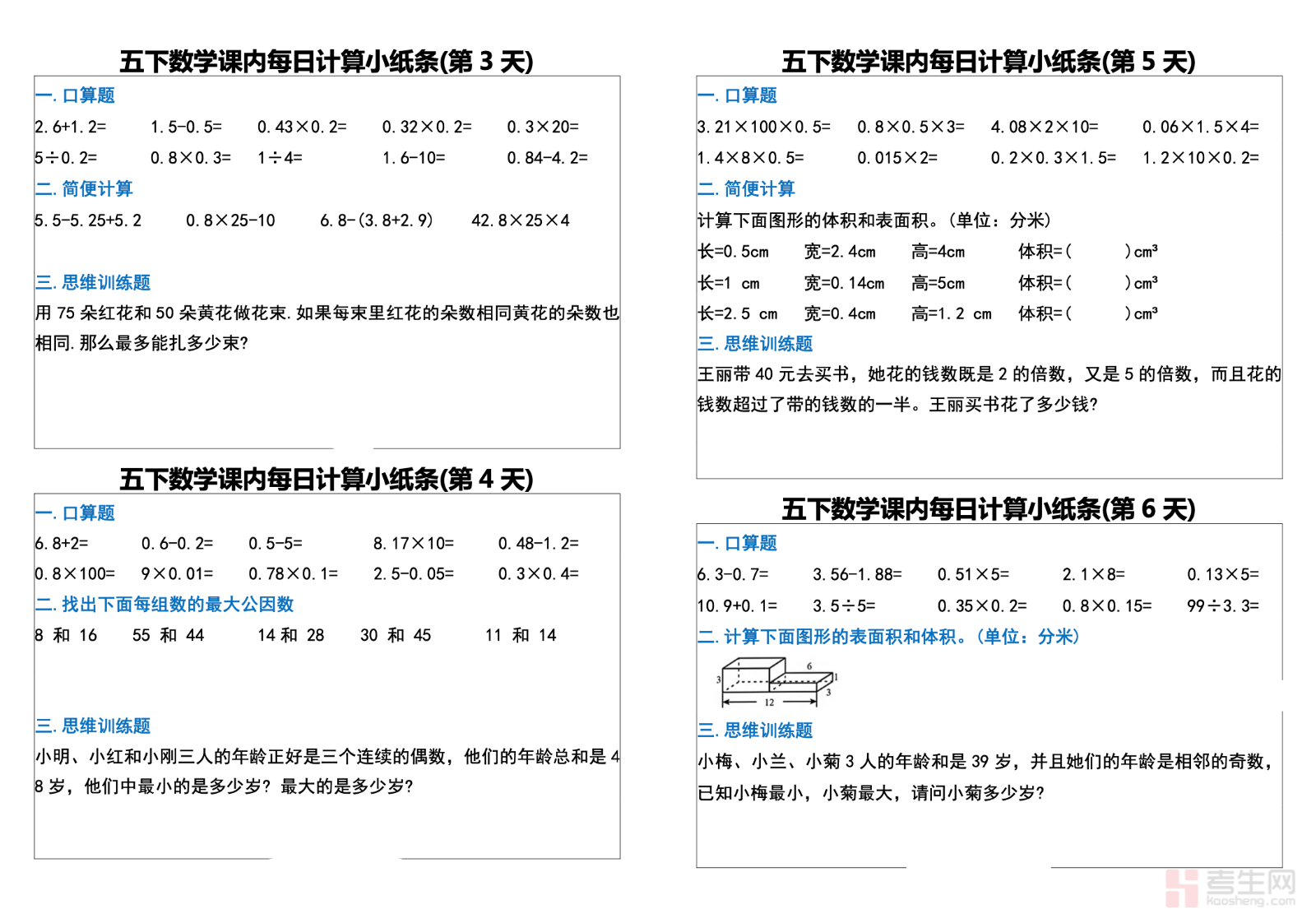
Task: Click the red kaosheng watermark logo icon
Action: pos(1182,888)
